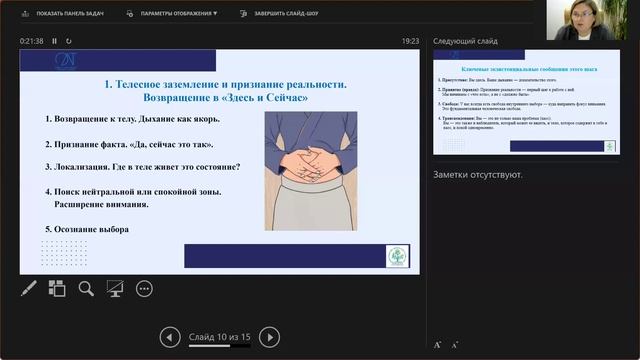Screen dimensions: 640x360
Task: Click the hands on belly illustration
Action: point(311,171)
